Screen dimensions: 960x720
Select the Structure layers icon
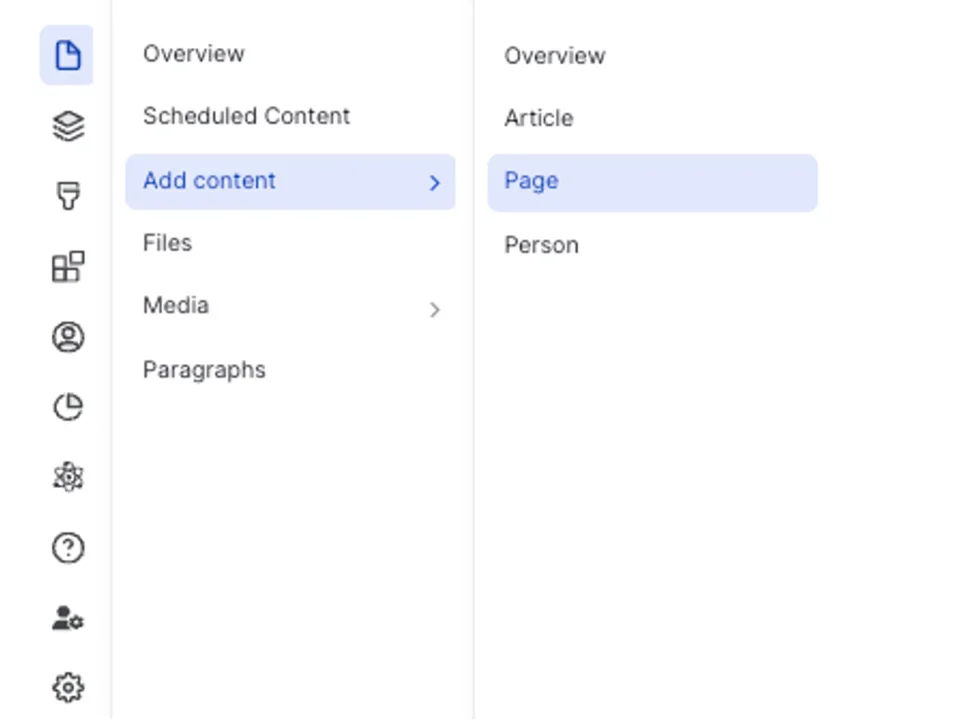tap(67, 126)
